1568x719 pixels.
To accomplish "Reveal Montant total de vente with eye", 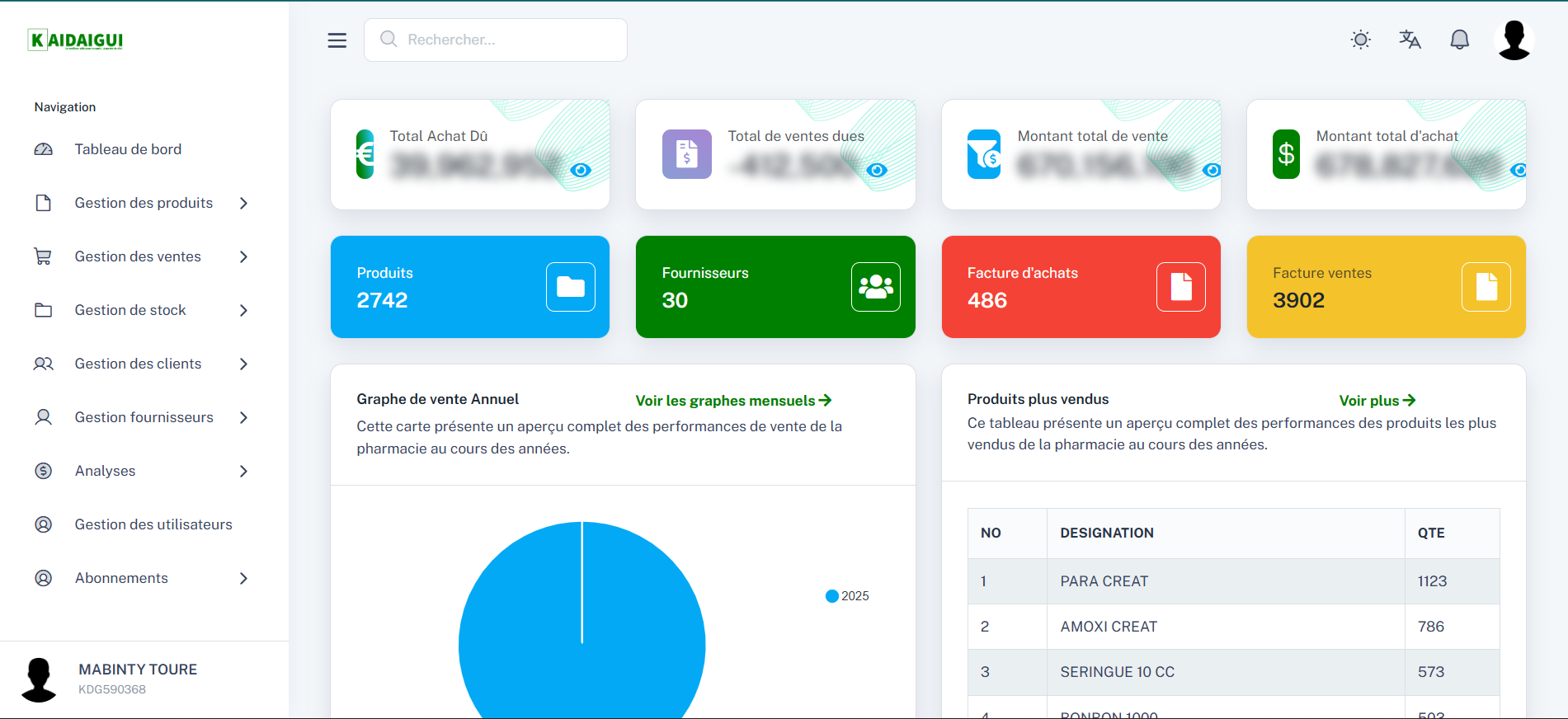I will click(x=1212, y=170).
